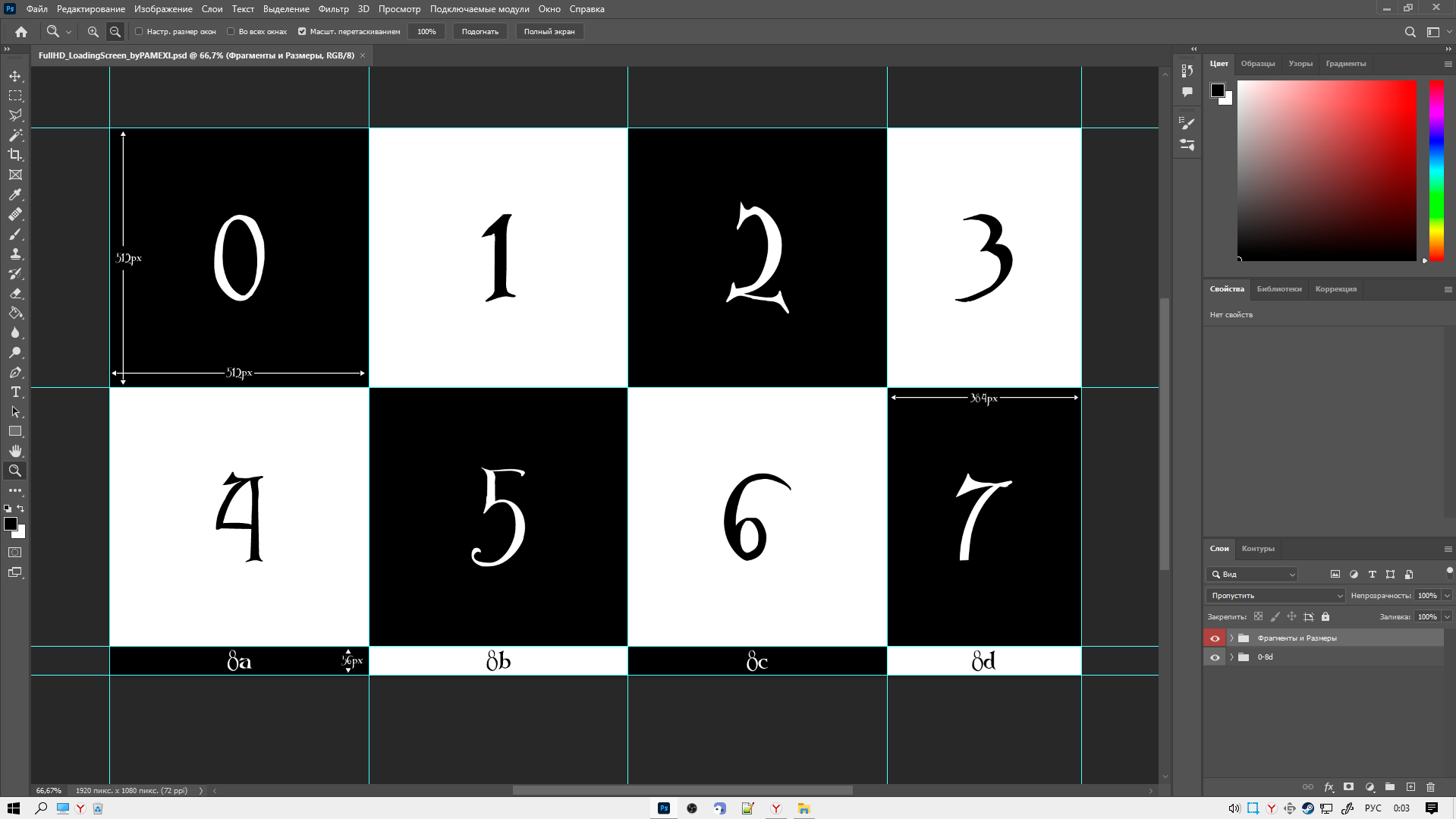Click the 'Подогнать' button
Screen dimensions: 1456x819
coord(480,32)
